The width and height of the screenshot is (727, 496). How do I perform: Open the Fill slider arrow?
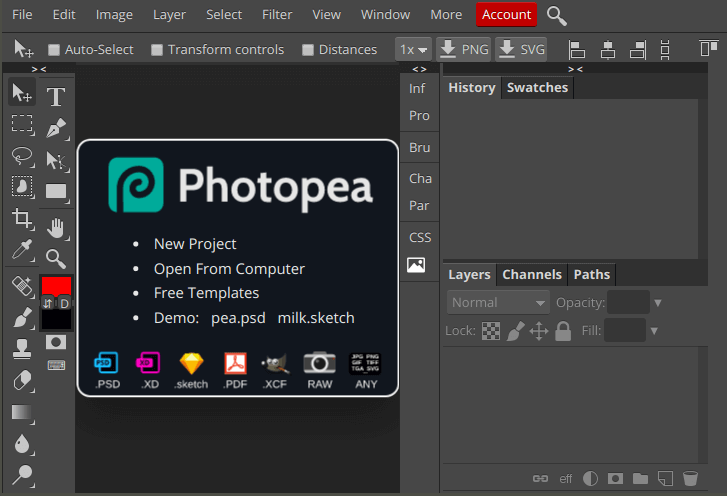pyautogui.click(x=654, y=331)
